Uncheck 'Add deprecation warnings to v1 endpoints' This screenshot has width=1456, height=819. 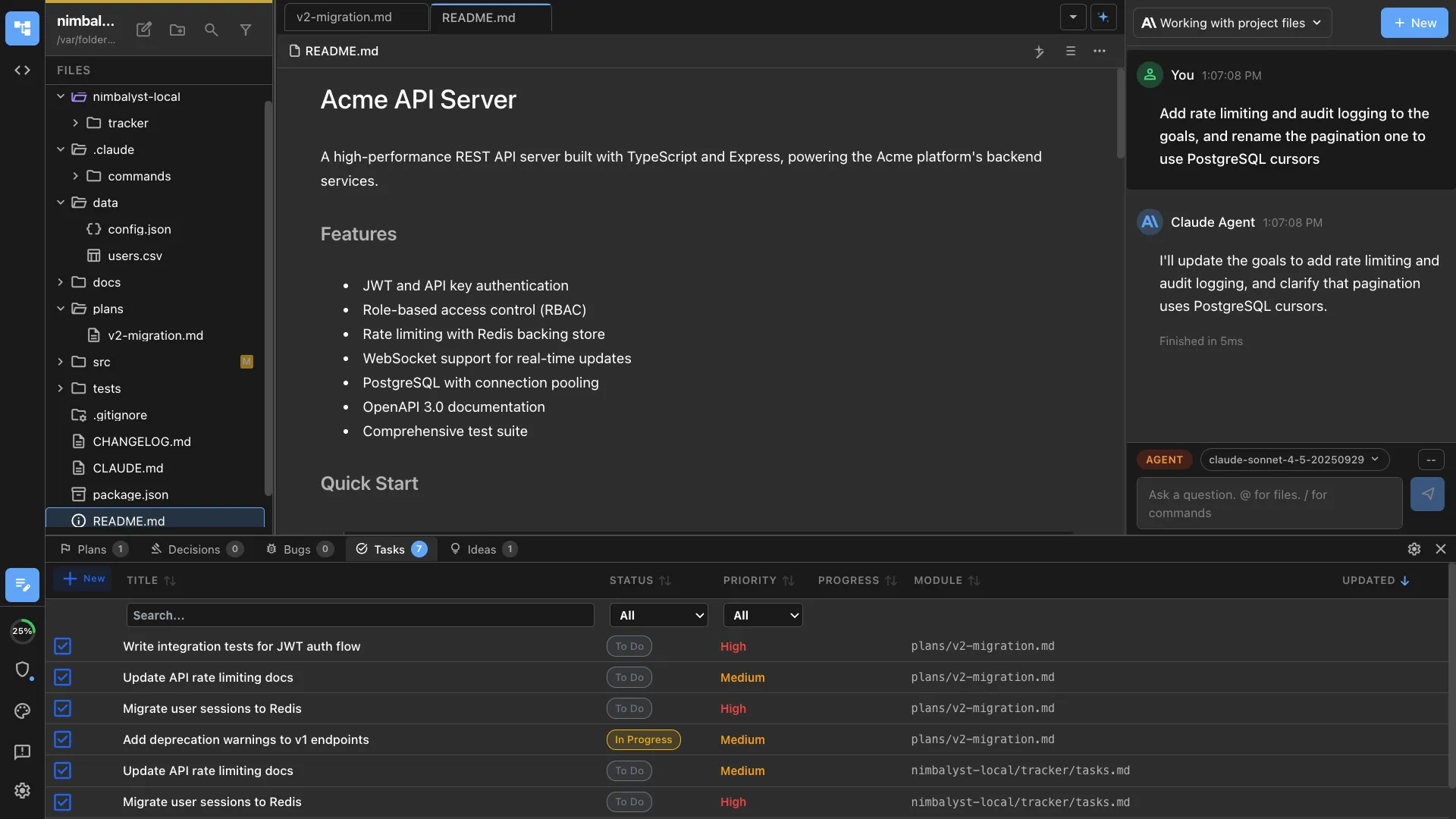click(x=62, y=739)
